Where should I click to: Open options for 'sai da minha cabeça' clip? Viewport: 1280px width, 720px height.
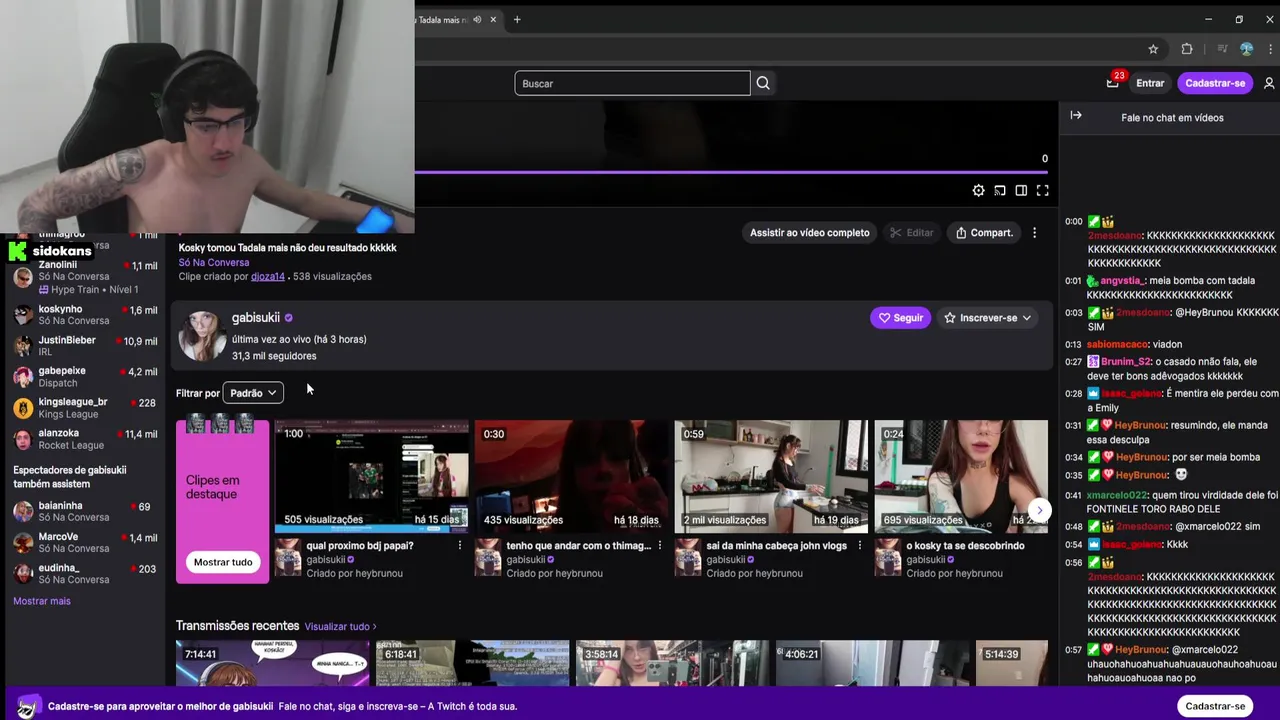pyautogui.click(x=860, y=546)
